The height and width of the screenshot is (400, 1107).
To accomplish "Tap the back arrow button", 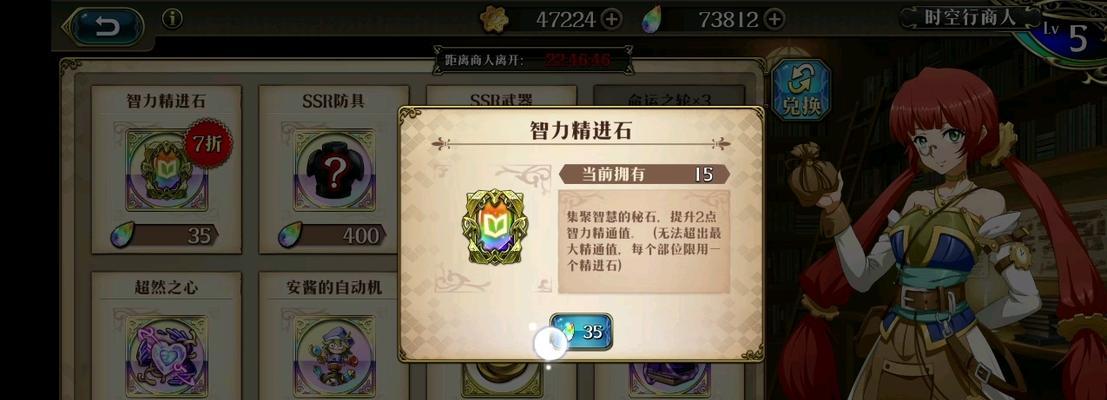I will click(107, 27).
